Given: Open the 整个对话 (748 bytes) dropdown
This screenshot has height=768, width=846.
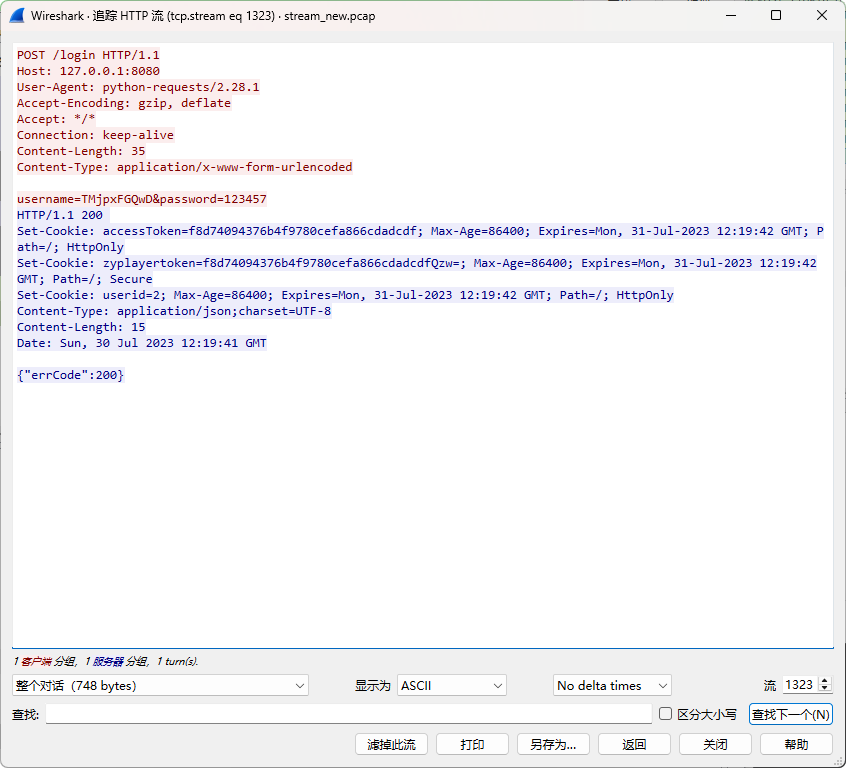Looking at the screenshot, I should click(160, 685).
